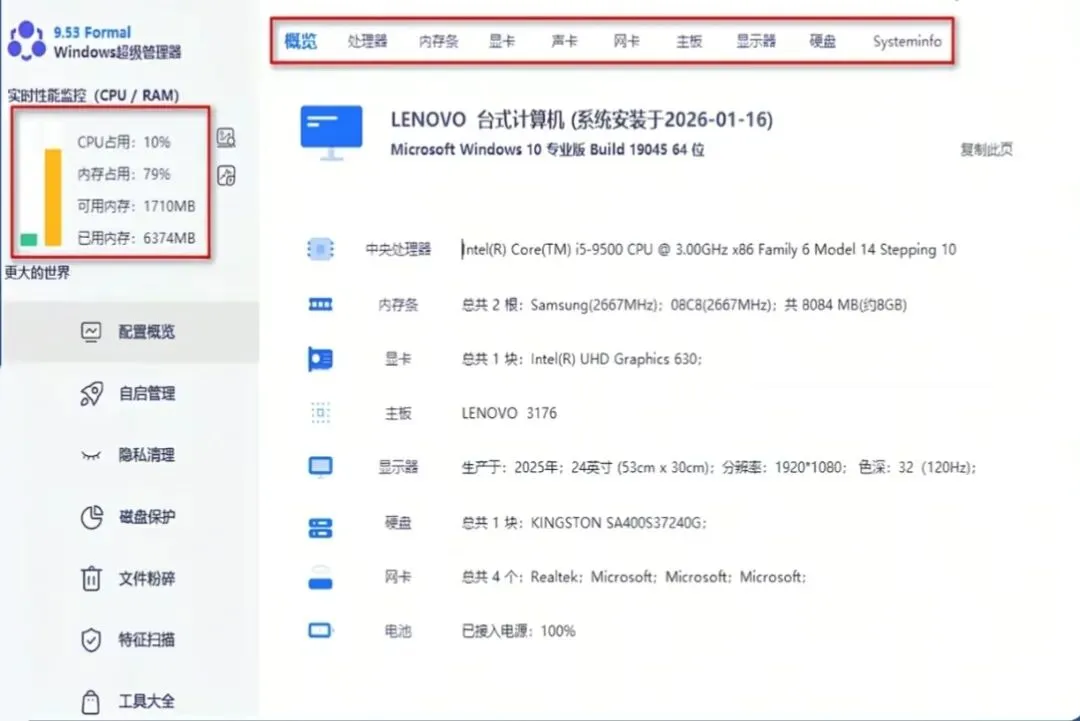Open the 主板 tab at top

689,41
